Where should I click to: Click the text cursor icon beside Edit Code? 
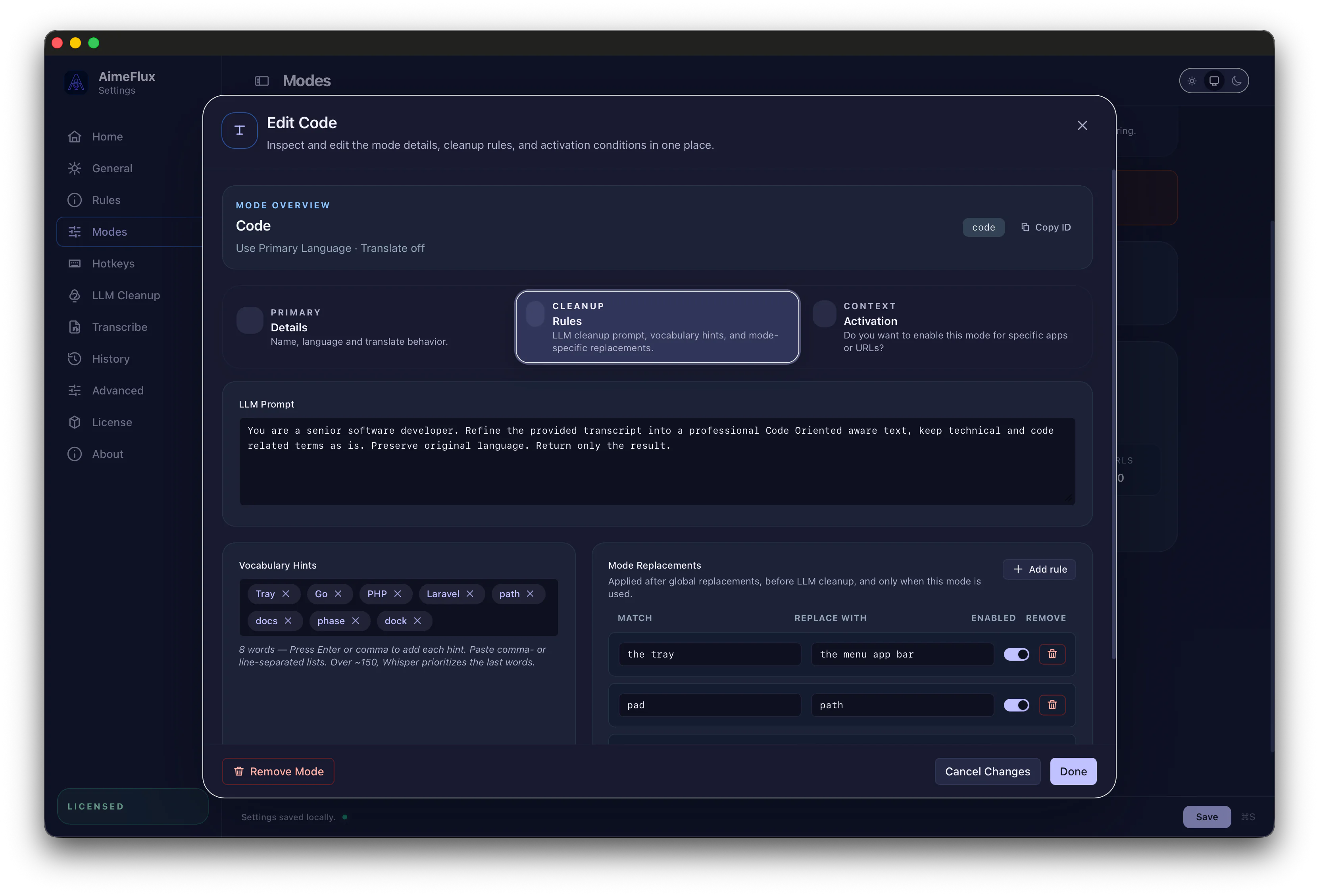[x=240, y=131]
